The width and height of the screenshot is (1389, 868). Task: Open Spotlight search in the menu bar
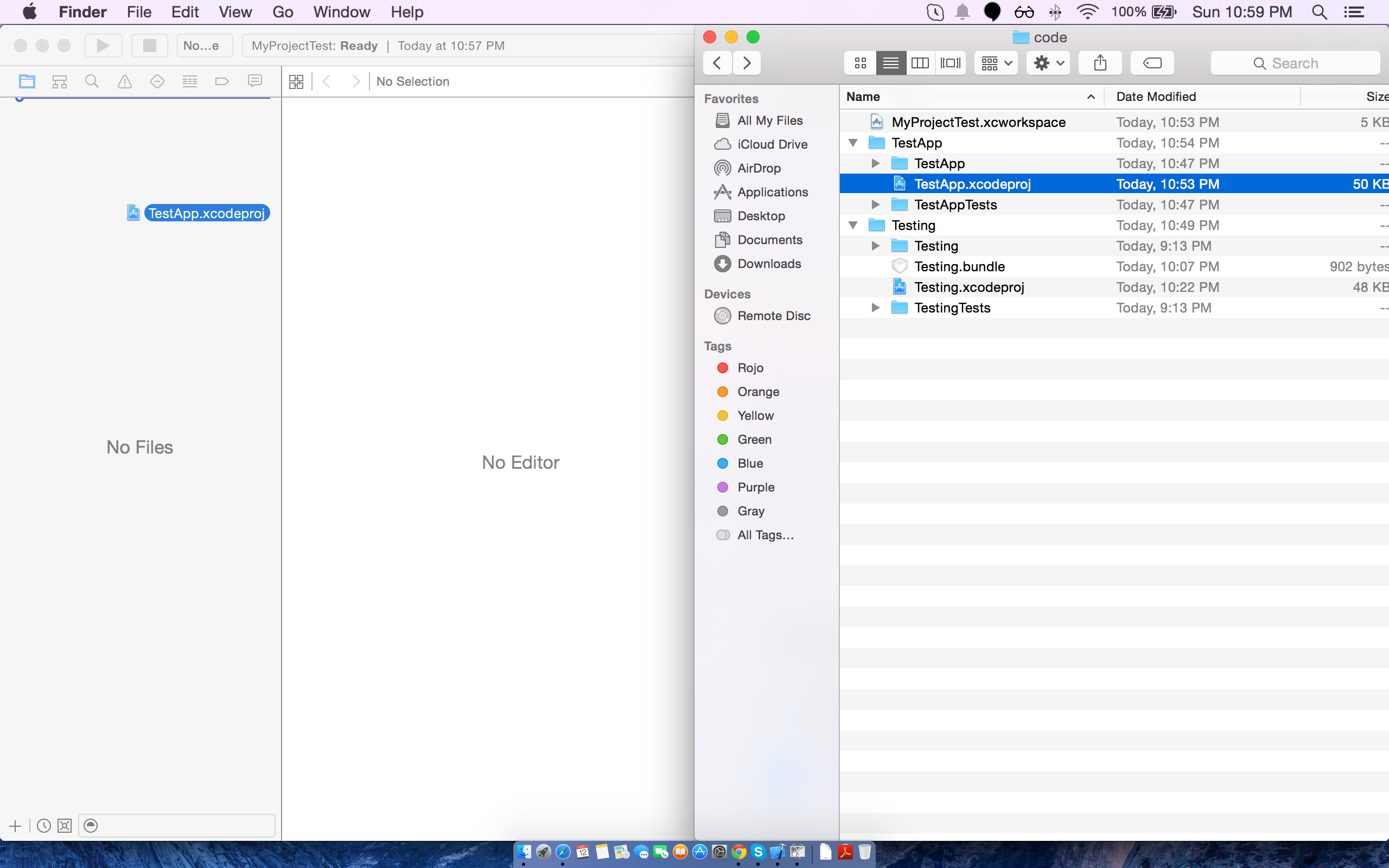(1320, 12)
